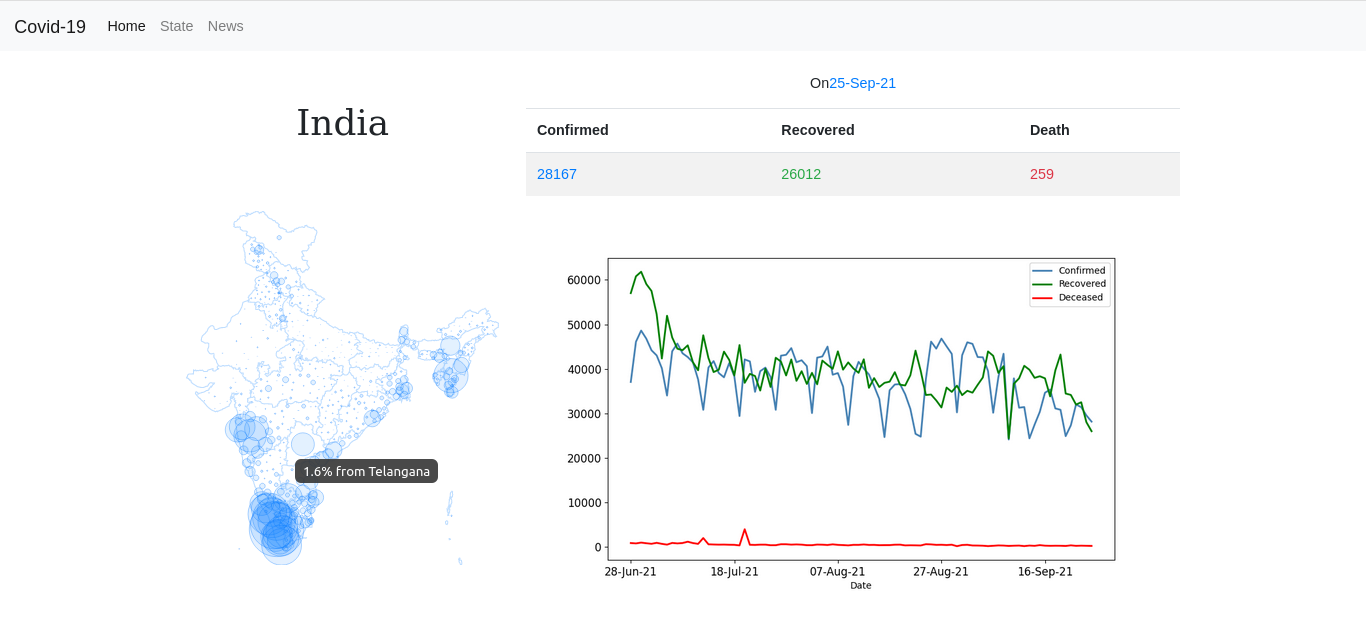Click the Telangana tooltip on the map

click(366, 471)
